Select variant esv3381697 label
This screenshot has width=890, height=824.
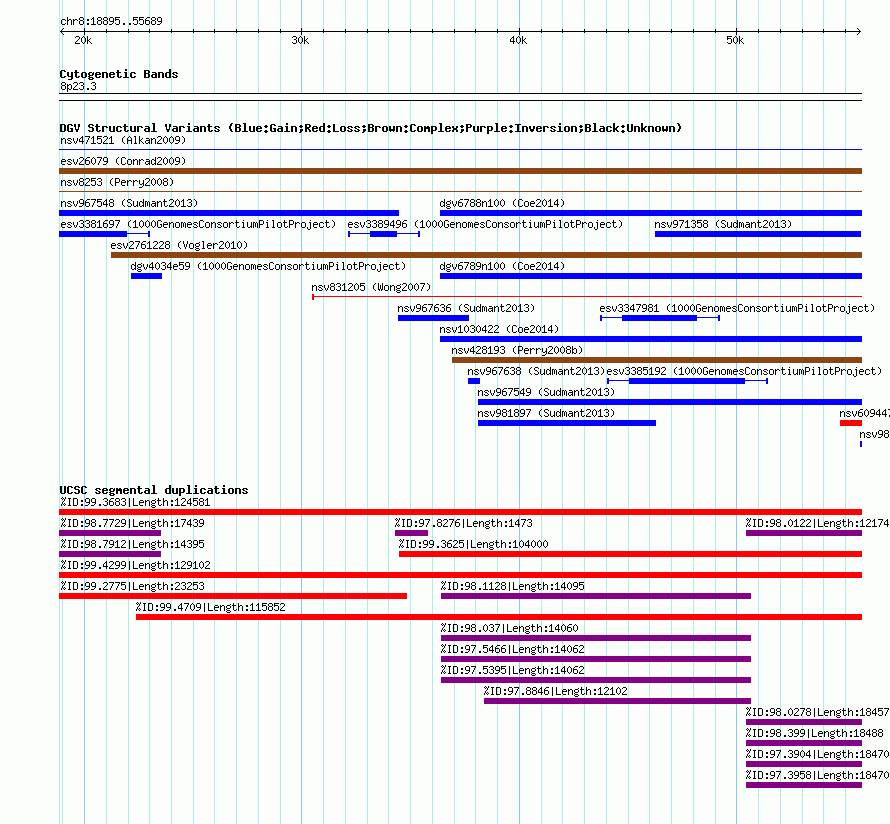point(198,224)
